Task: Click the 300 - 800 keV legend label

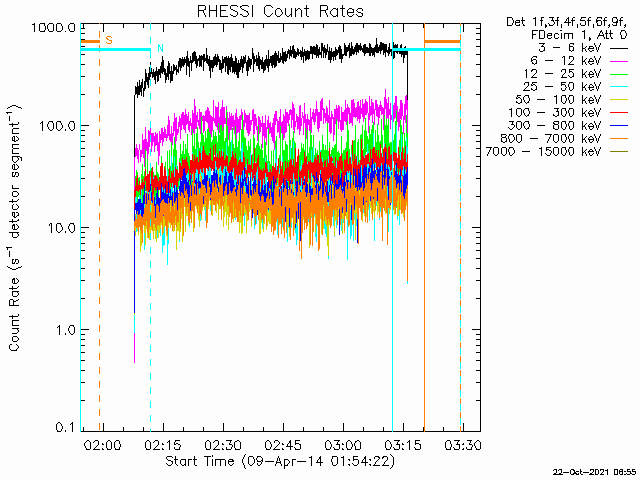Action: tap(555, 126)
